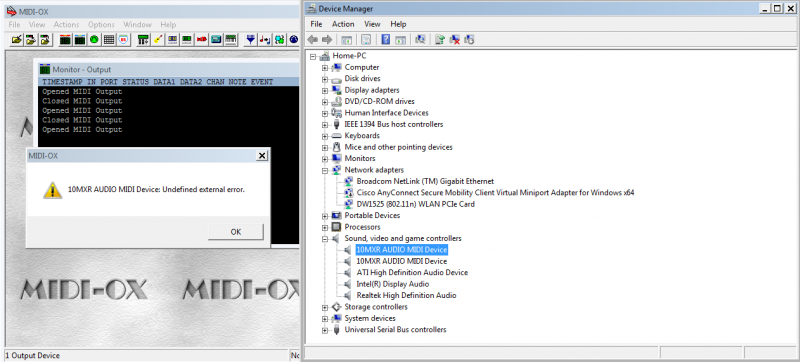Collapse Sound, video and game controllers node
The width and height of the screenshot is (800, 362).
coord(325,238)
